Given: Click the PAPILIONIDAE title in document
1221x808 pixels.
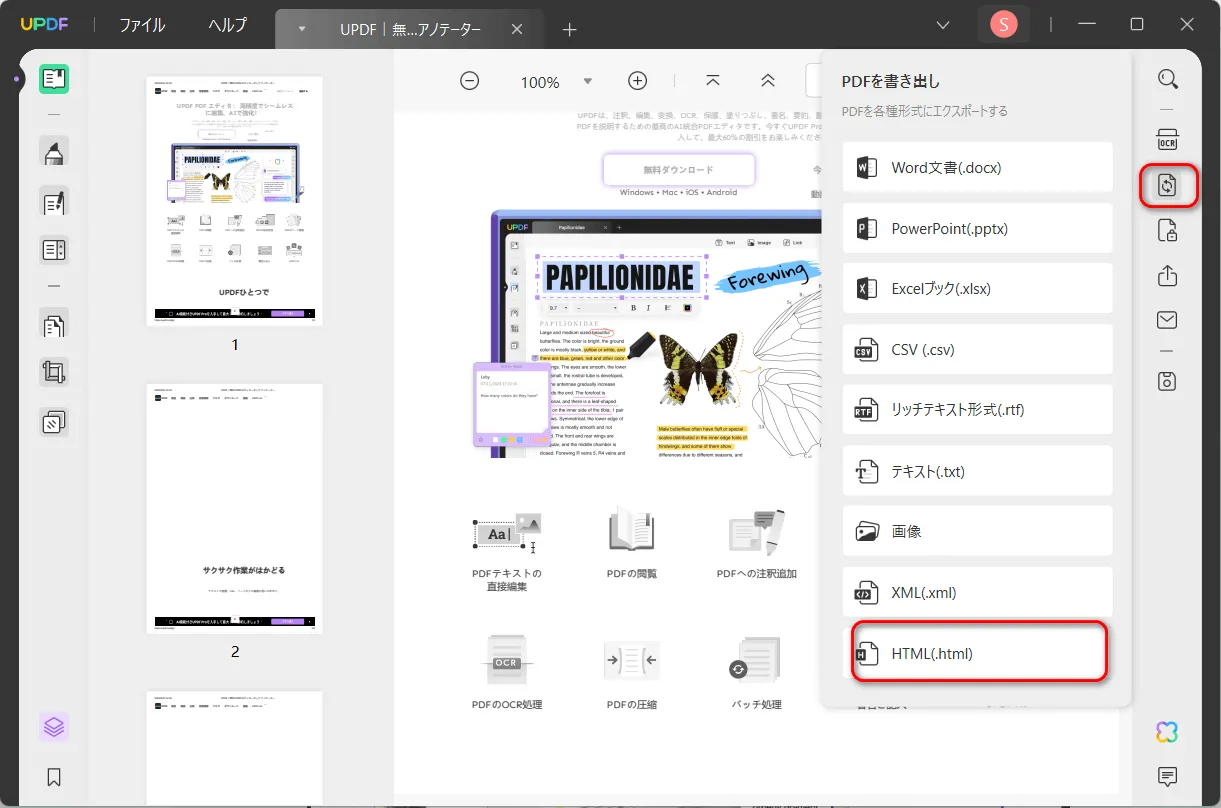Looking at the screenshot, I should [620, 277].
